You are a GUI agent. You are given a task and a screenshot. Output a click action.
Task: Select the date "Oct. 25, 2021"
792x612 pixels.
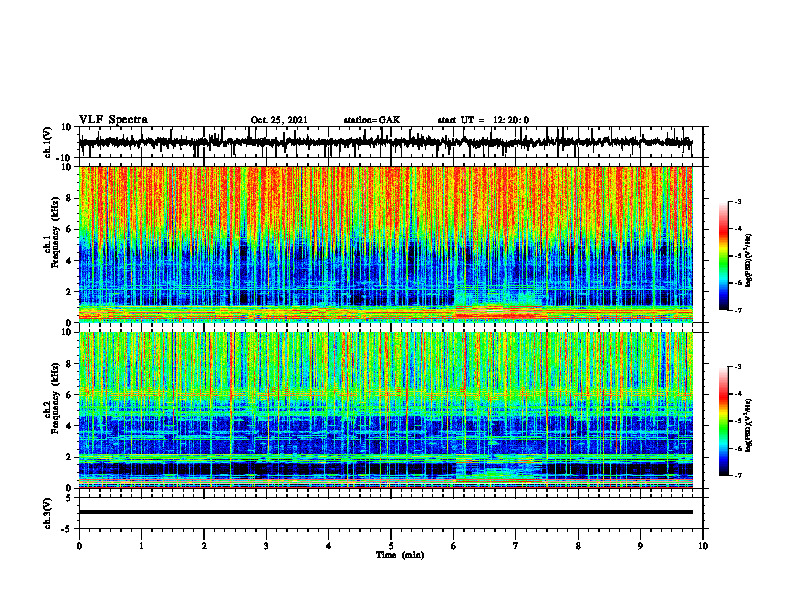tap(279, 120)
